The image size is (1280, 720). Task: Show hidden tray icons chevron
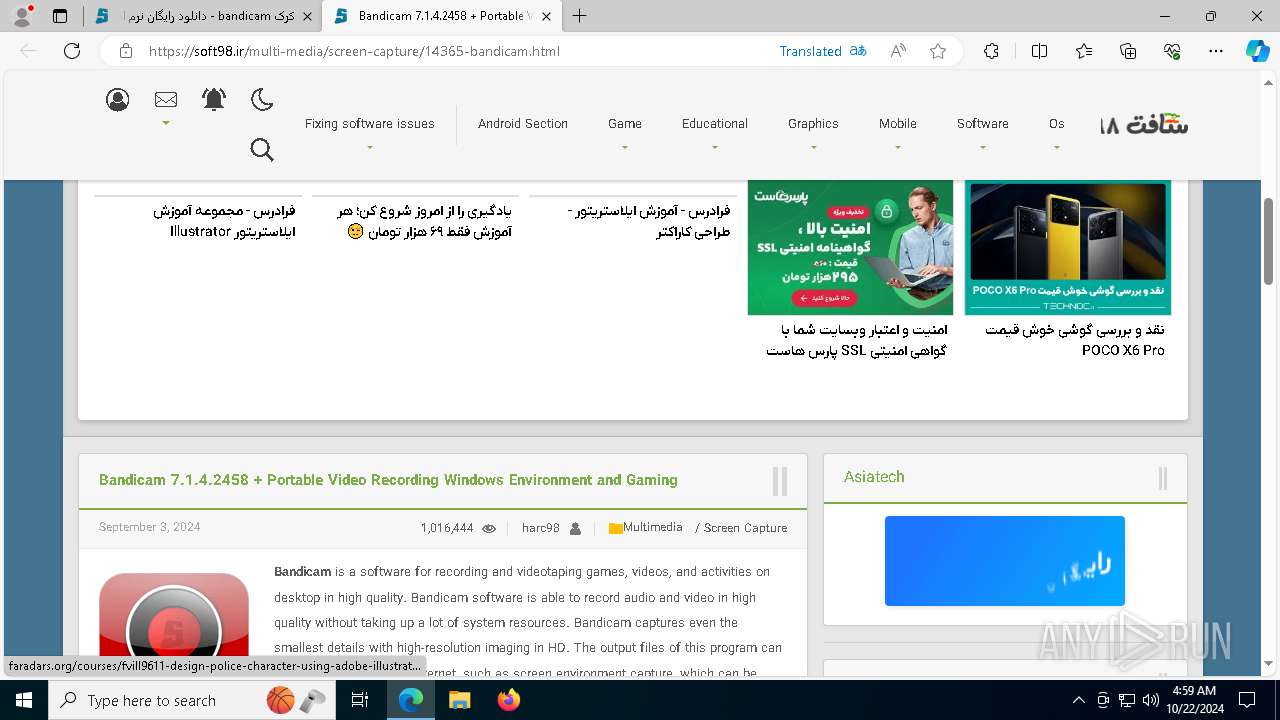(1078, 700)
